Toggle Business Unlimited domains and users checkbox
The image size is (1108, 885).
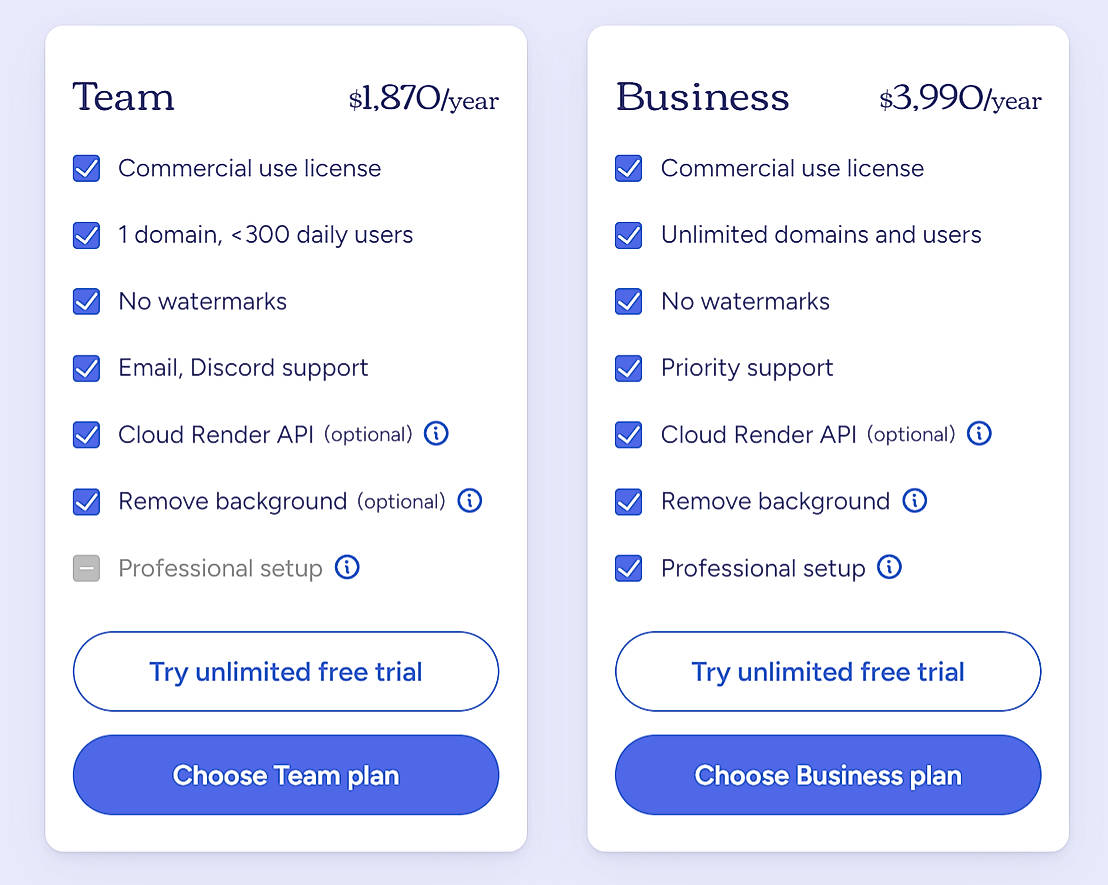629,235
